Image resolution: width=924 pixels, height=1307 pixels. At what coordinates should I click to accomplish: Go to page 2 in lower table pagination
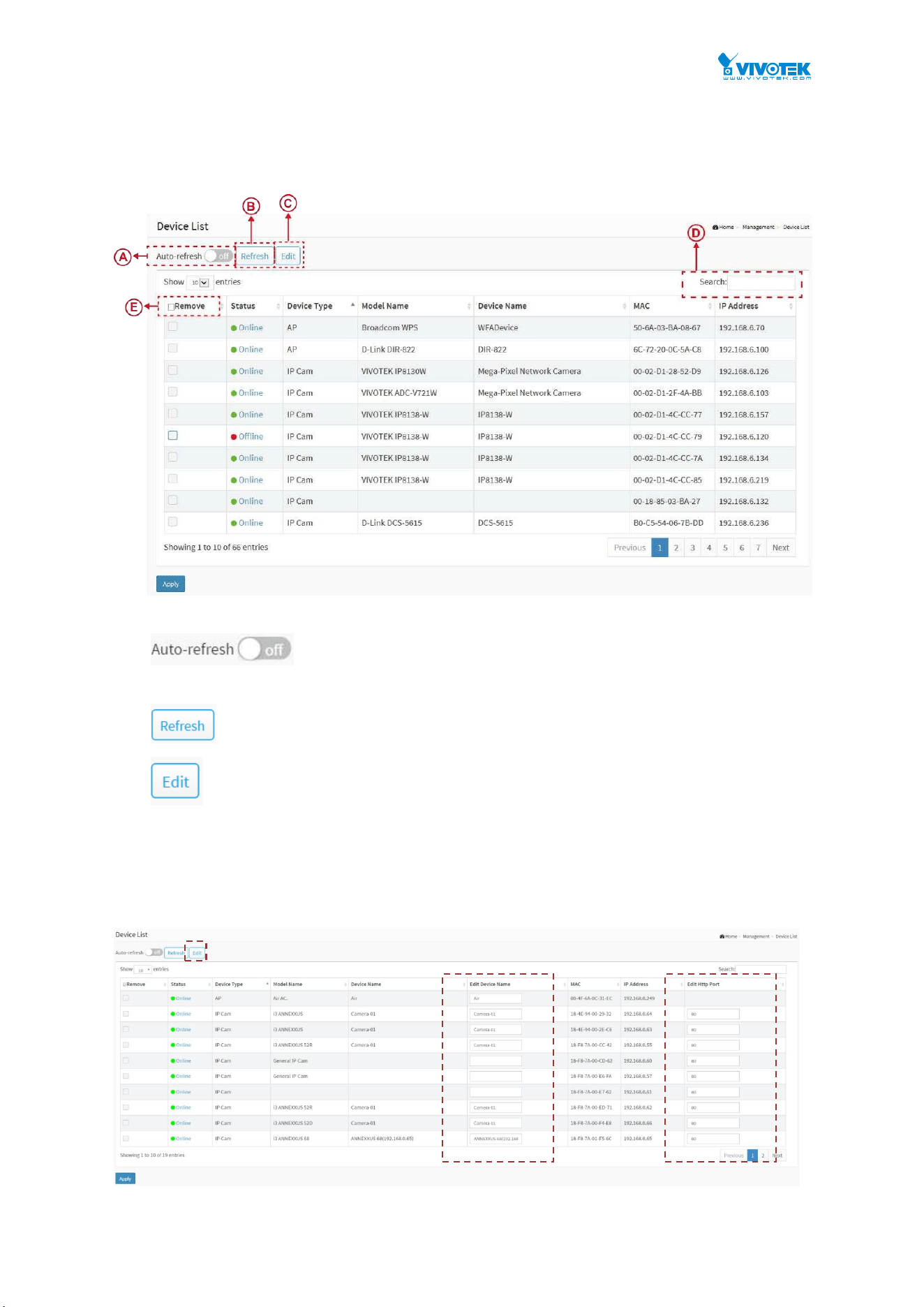[763, 1155]
